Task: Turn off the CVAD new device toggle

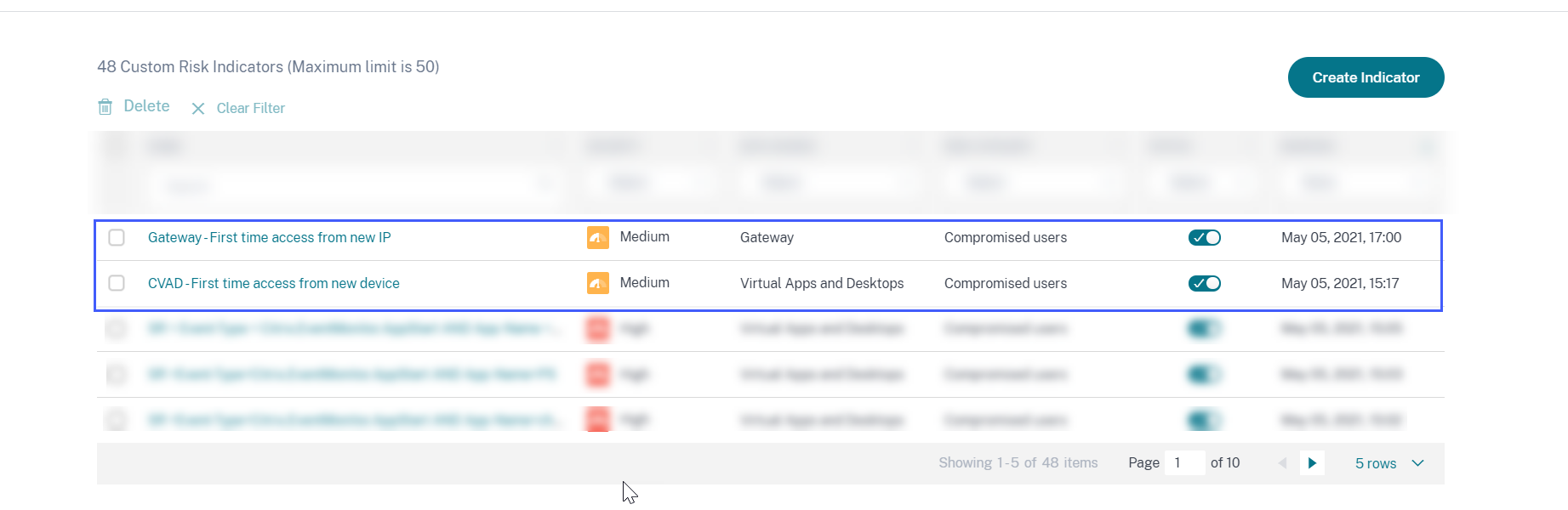Action: [1204, 284]
